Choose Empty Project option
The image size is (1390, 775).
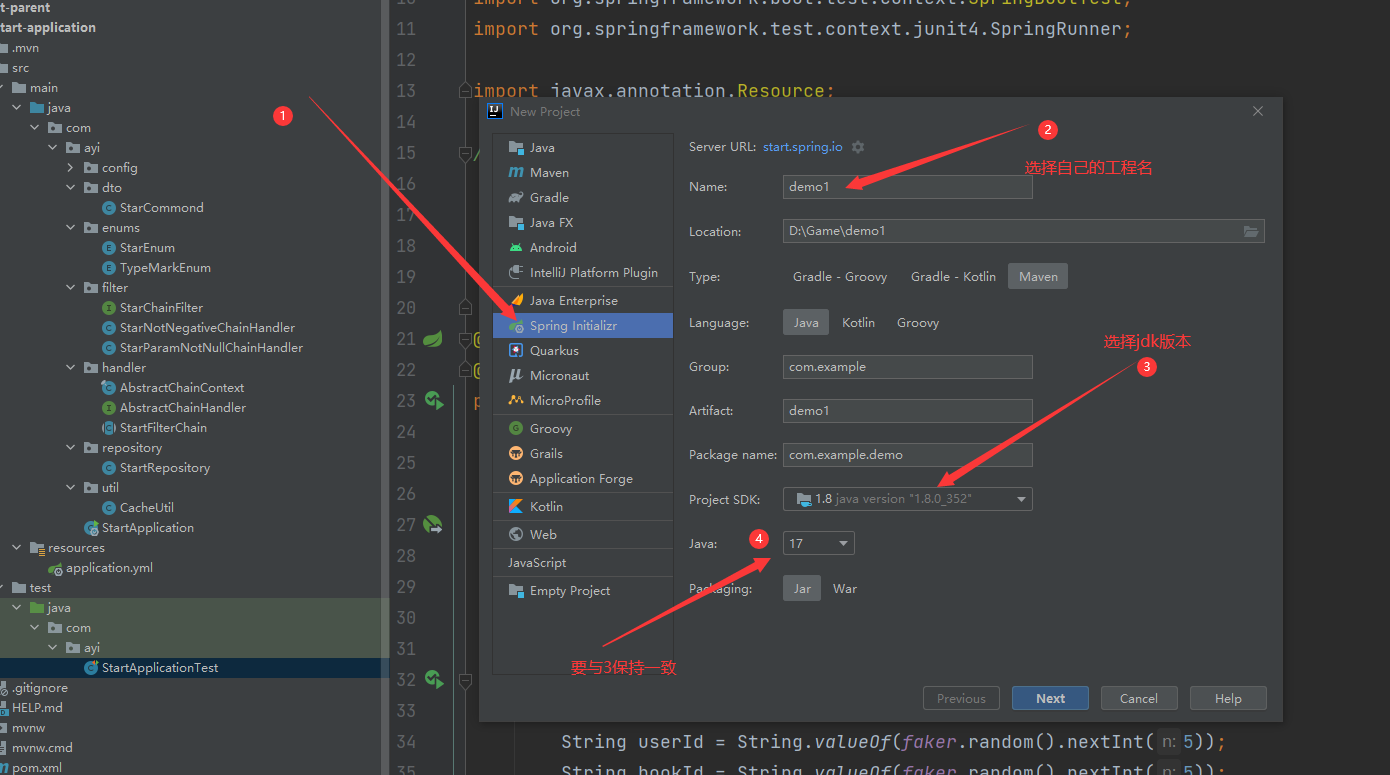(583, 590)
